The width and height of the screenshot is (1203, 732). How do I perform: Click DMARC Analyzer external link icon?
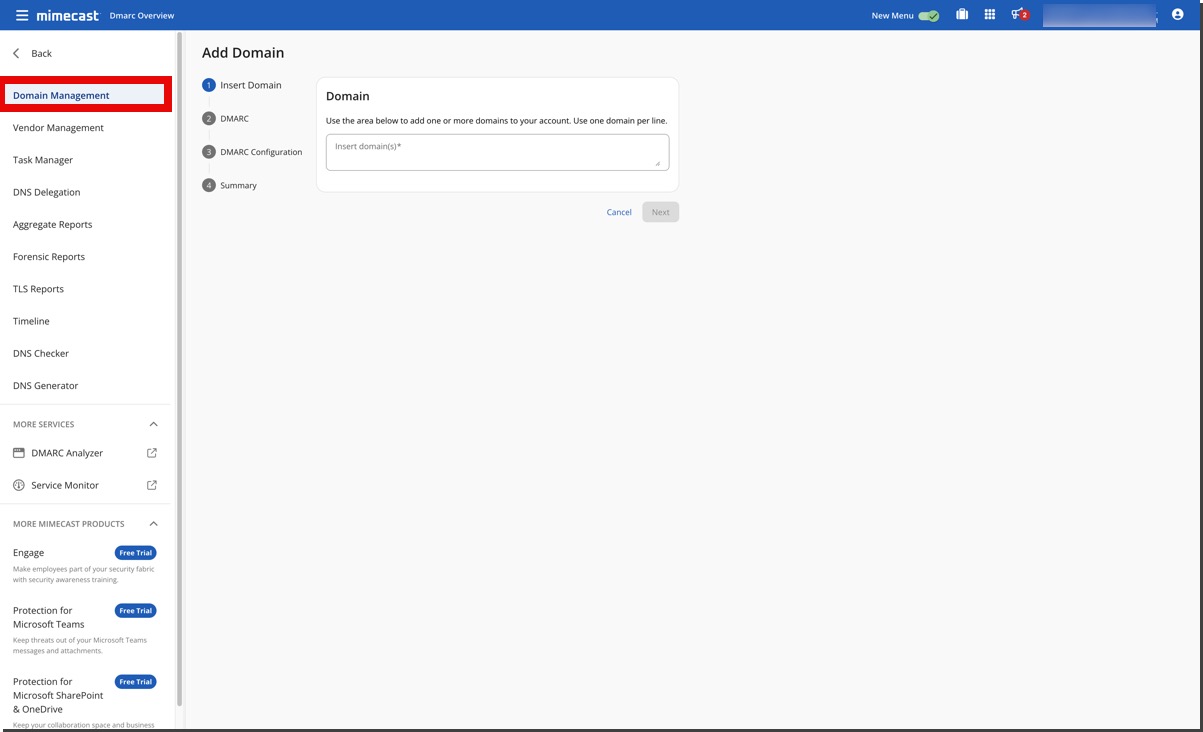click(152, 453)
